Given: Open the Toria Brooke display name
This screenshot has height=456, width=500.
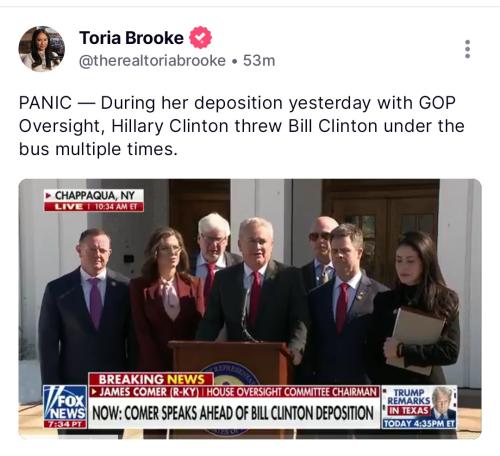Looking at the screenshot, I should 131,38.
